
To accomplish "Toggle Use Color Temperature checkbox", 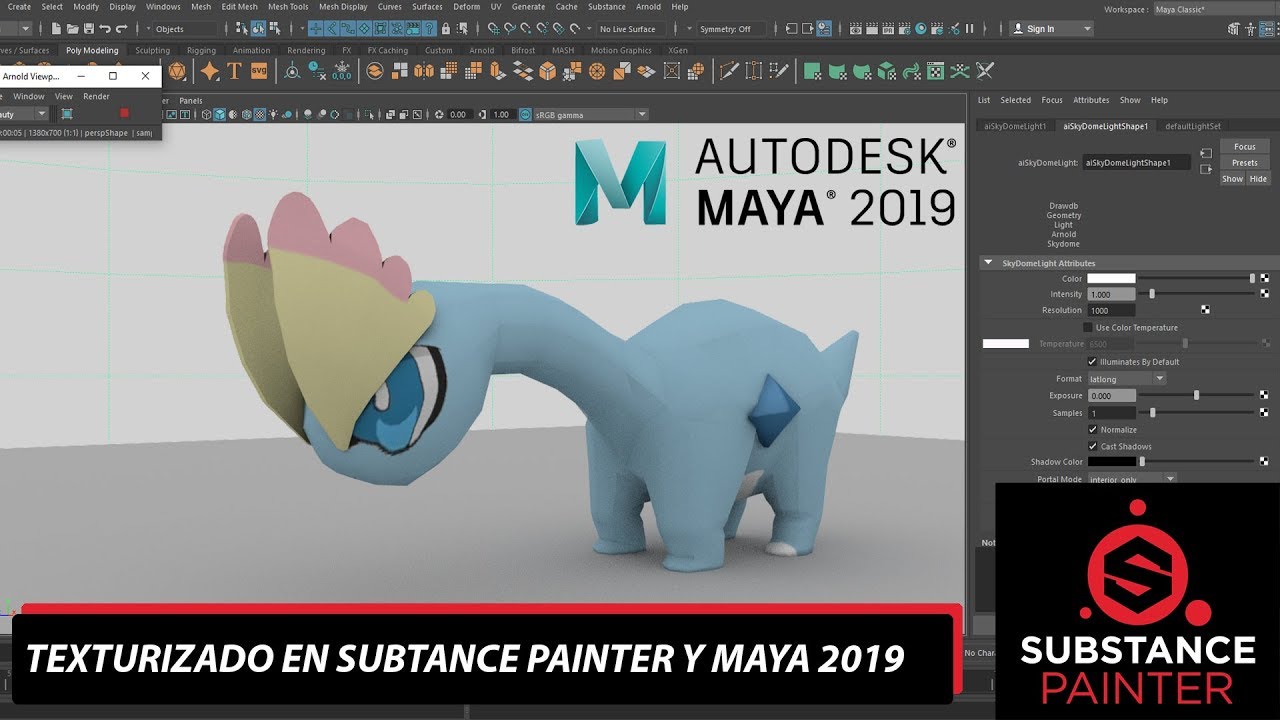I will [x=1088, y=327].
